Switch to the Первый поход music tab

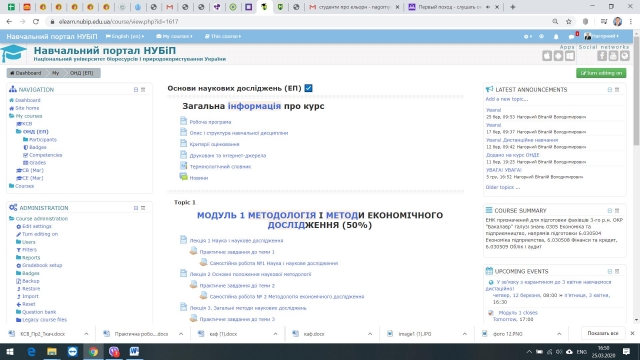453,7
